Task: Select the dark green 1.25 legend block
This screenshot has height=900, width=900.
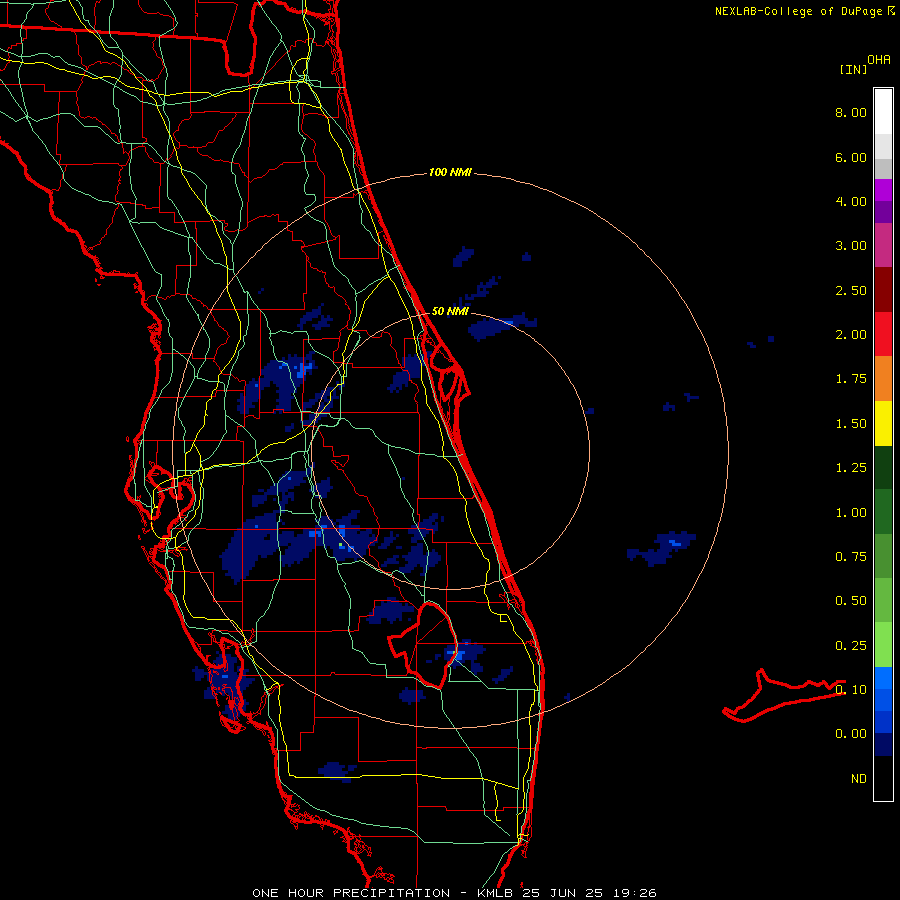Action: pyautogui.click(x=883, y=467)
